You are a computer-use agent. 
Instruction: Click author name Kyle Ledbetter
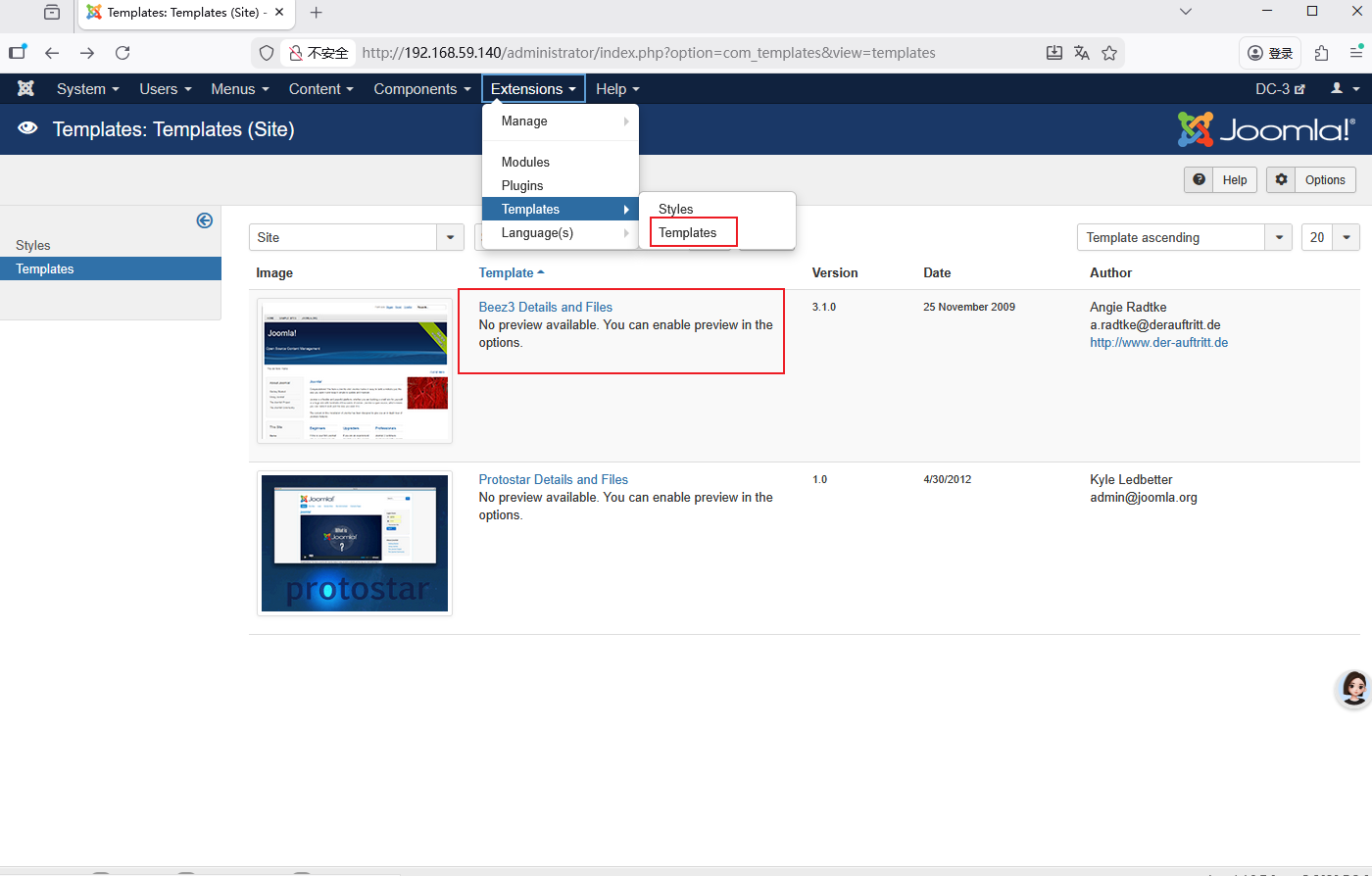tap(1132, 480)
